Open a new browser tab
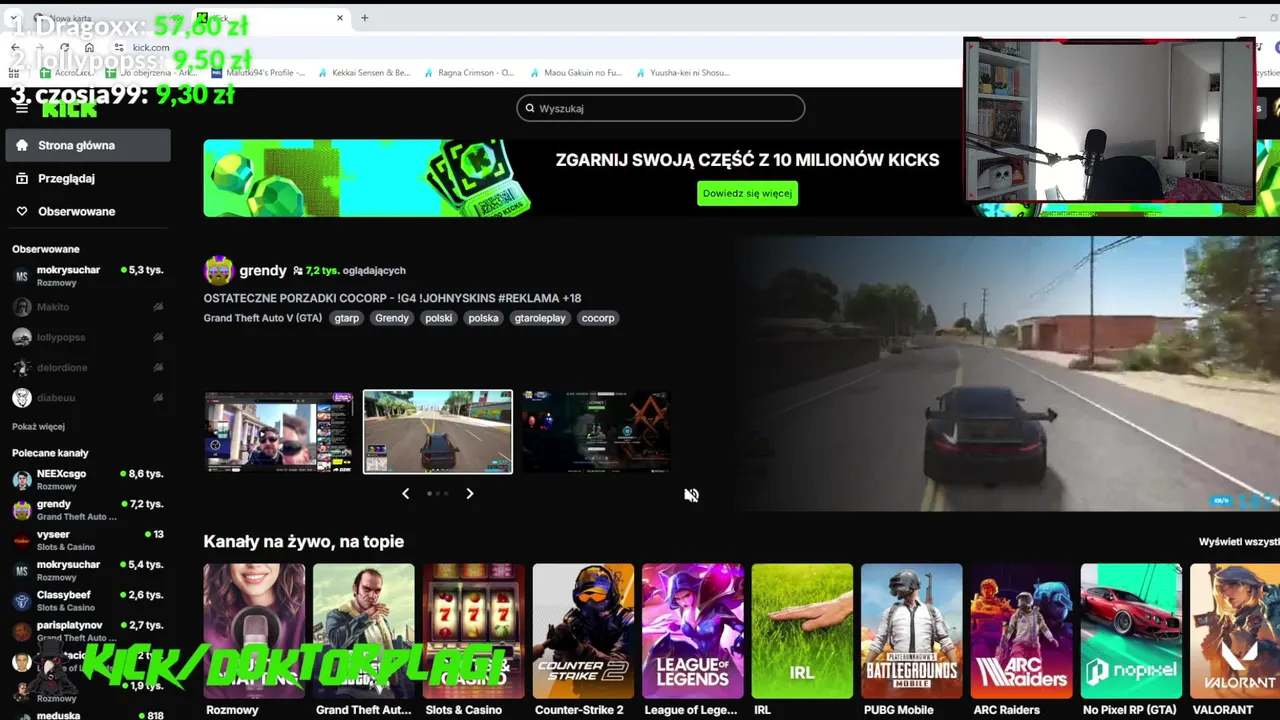This screenshot has height=720, width=1280. tap(364, 18)
